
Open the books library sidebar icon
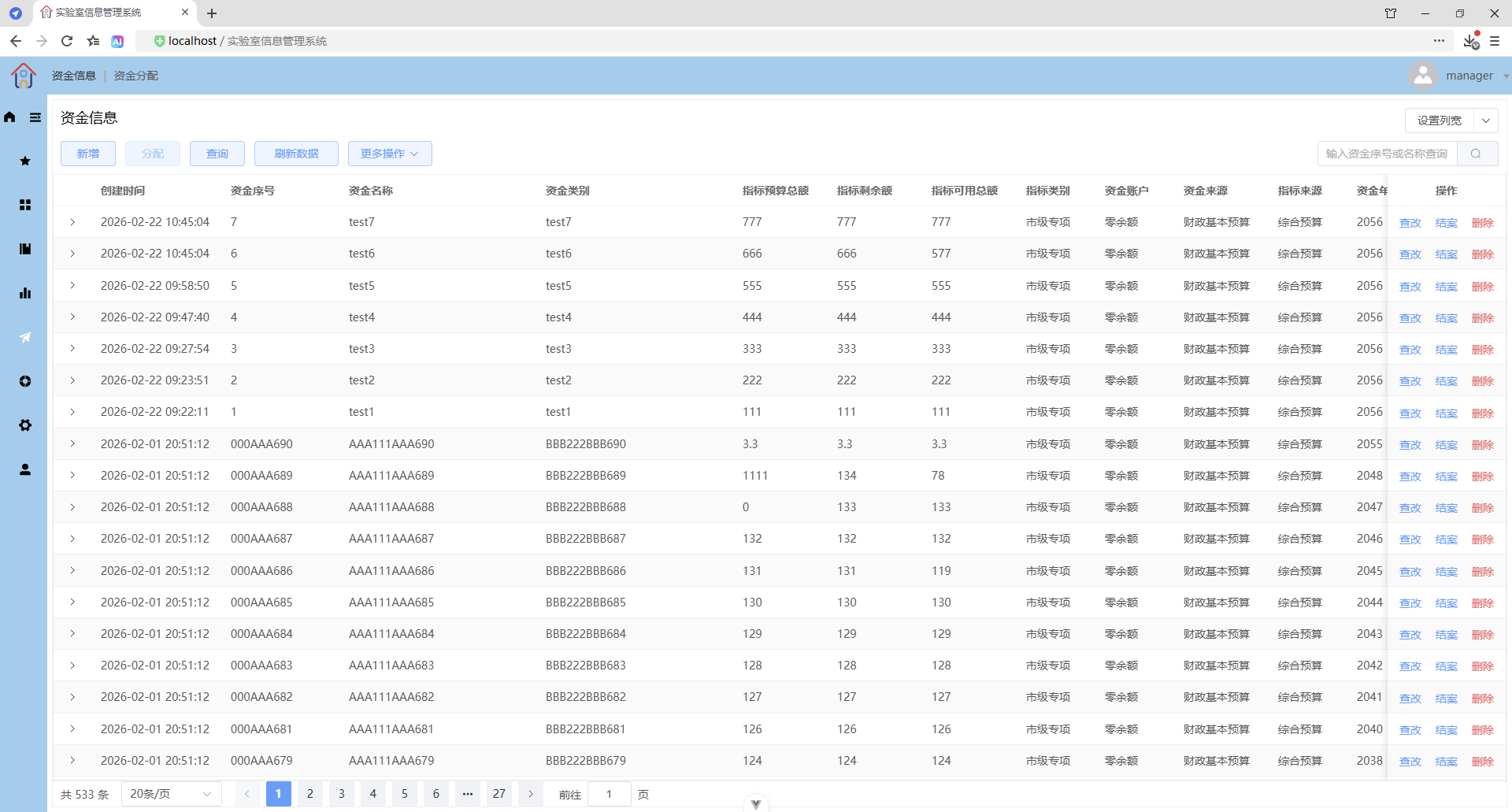25,249
